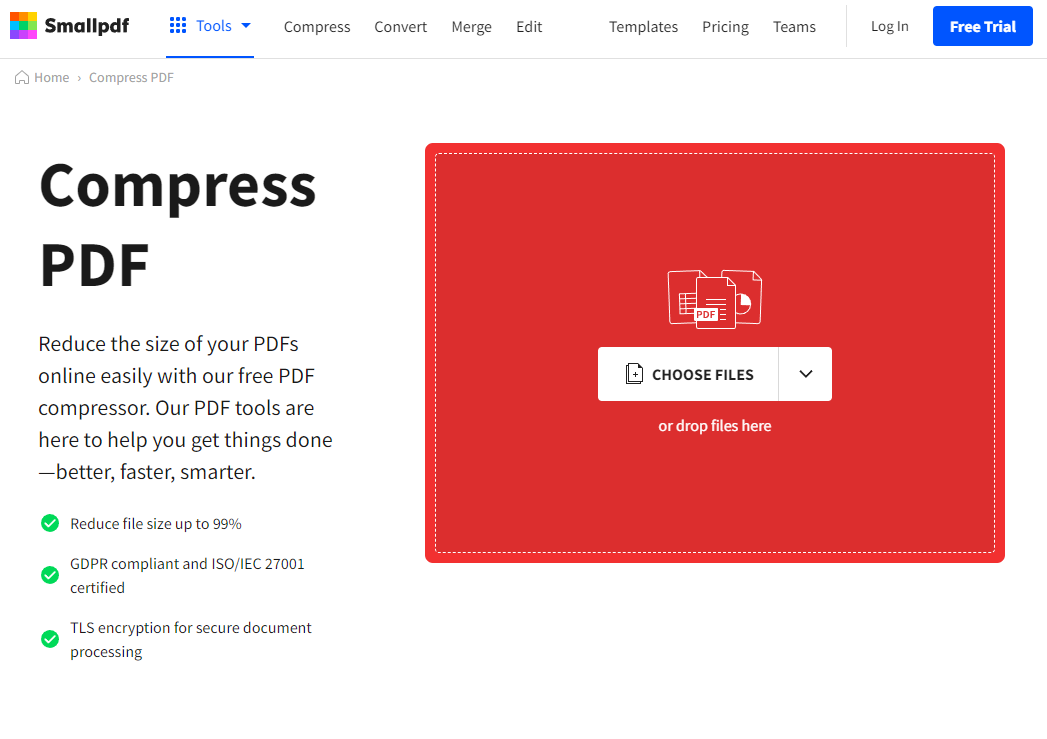The width and height of the screenshot is (1047, 739).
Task: Open the Edit menu item
Action: pyautogui.click(x=529, y=27)
